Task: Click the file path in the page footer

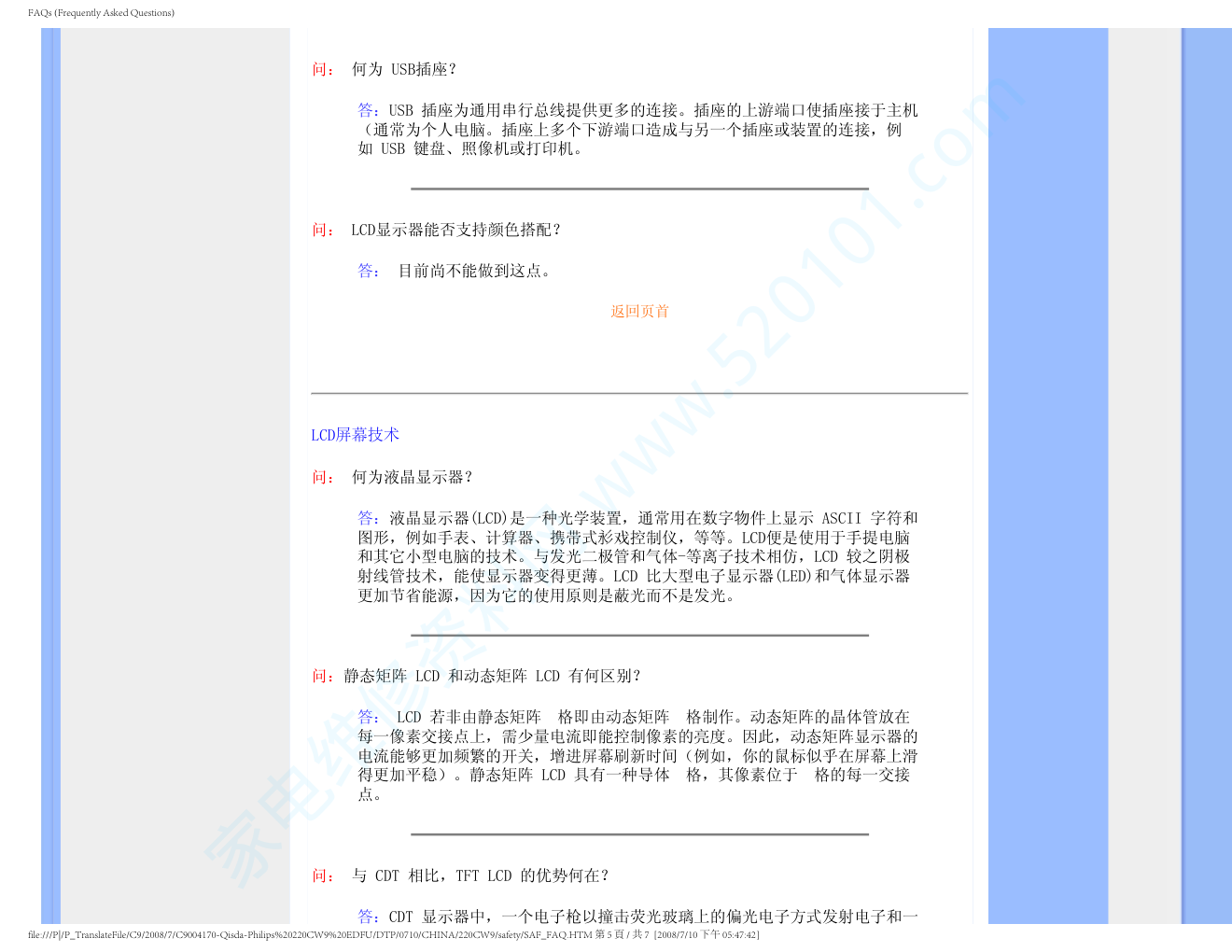Action: pos(310,935)
